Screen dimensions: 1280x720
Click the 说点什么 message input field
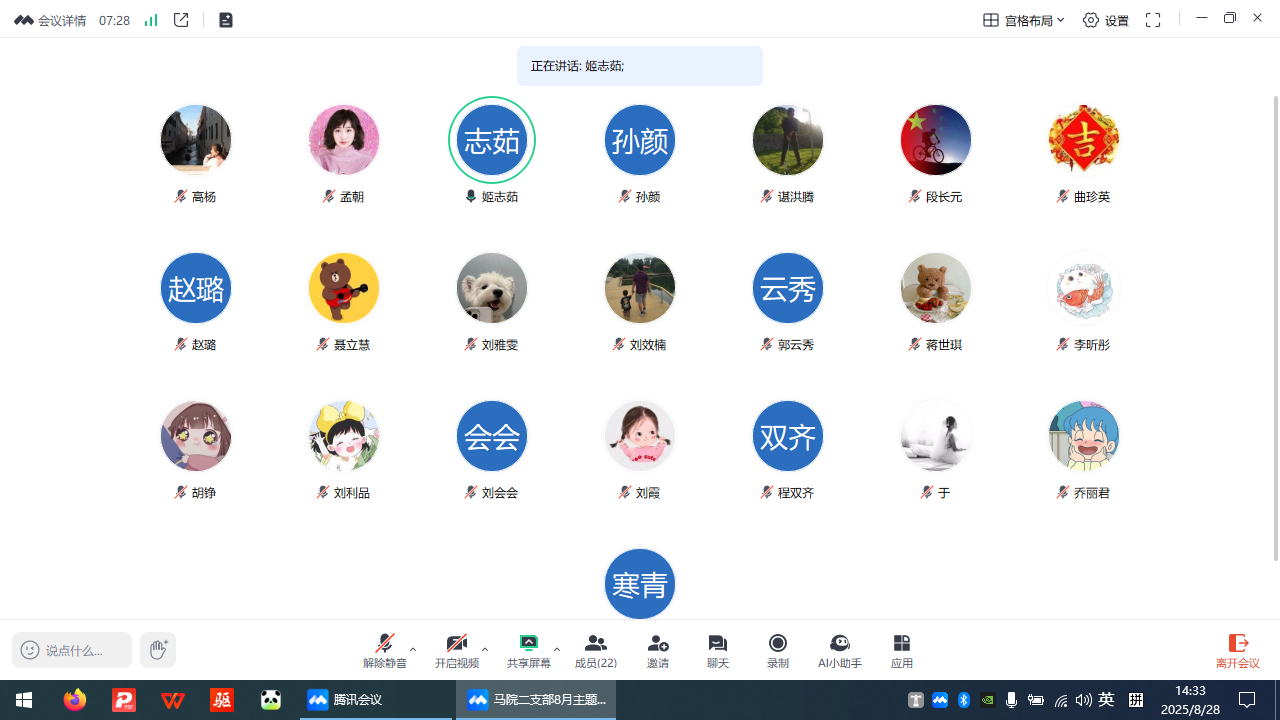(x=73, y=650)
